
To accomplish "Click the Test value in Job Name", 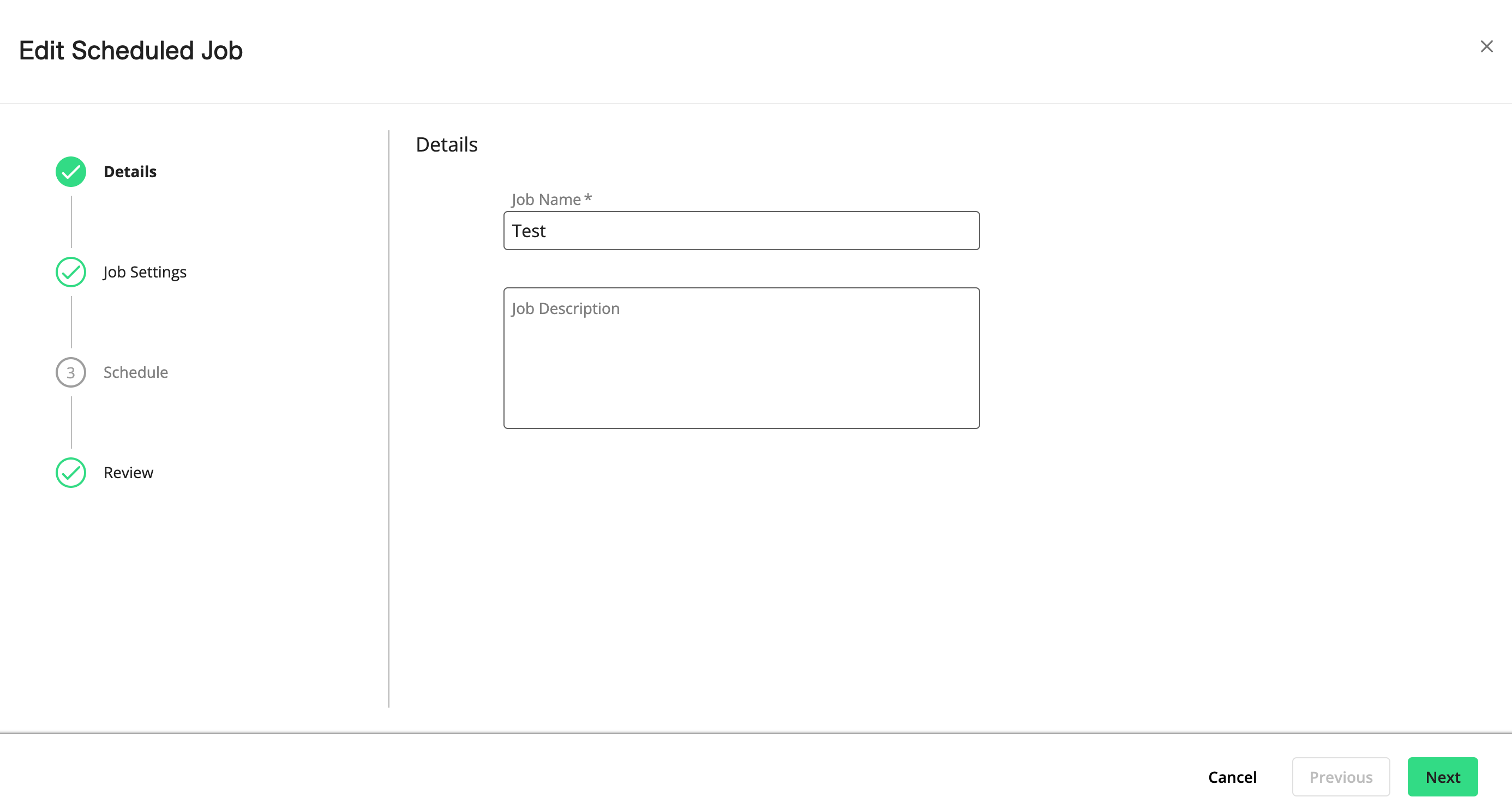I will click(x=528, y=231).
